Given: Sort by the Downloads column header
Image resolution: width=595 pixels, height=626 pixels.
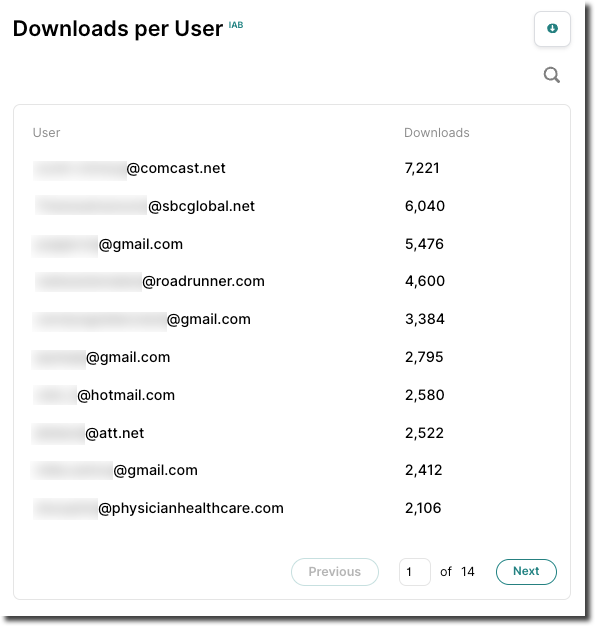Looking at the screenshot, I should point(436,133).
